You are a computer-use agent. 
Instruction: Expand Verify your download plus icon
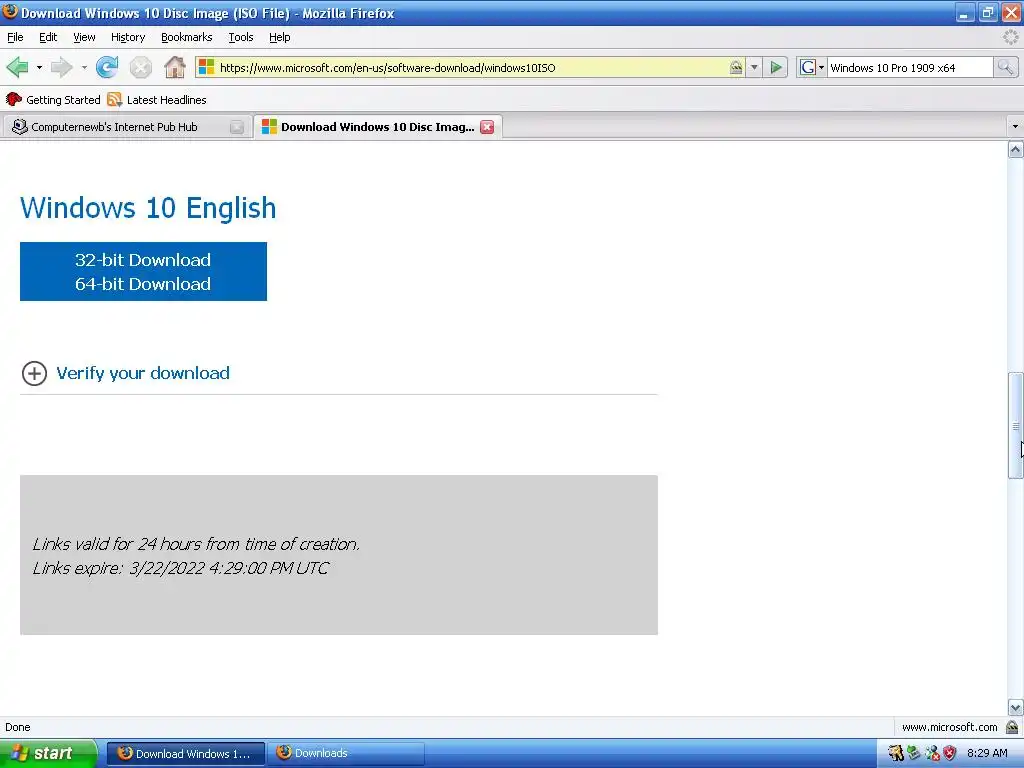(35, 374)
